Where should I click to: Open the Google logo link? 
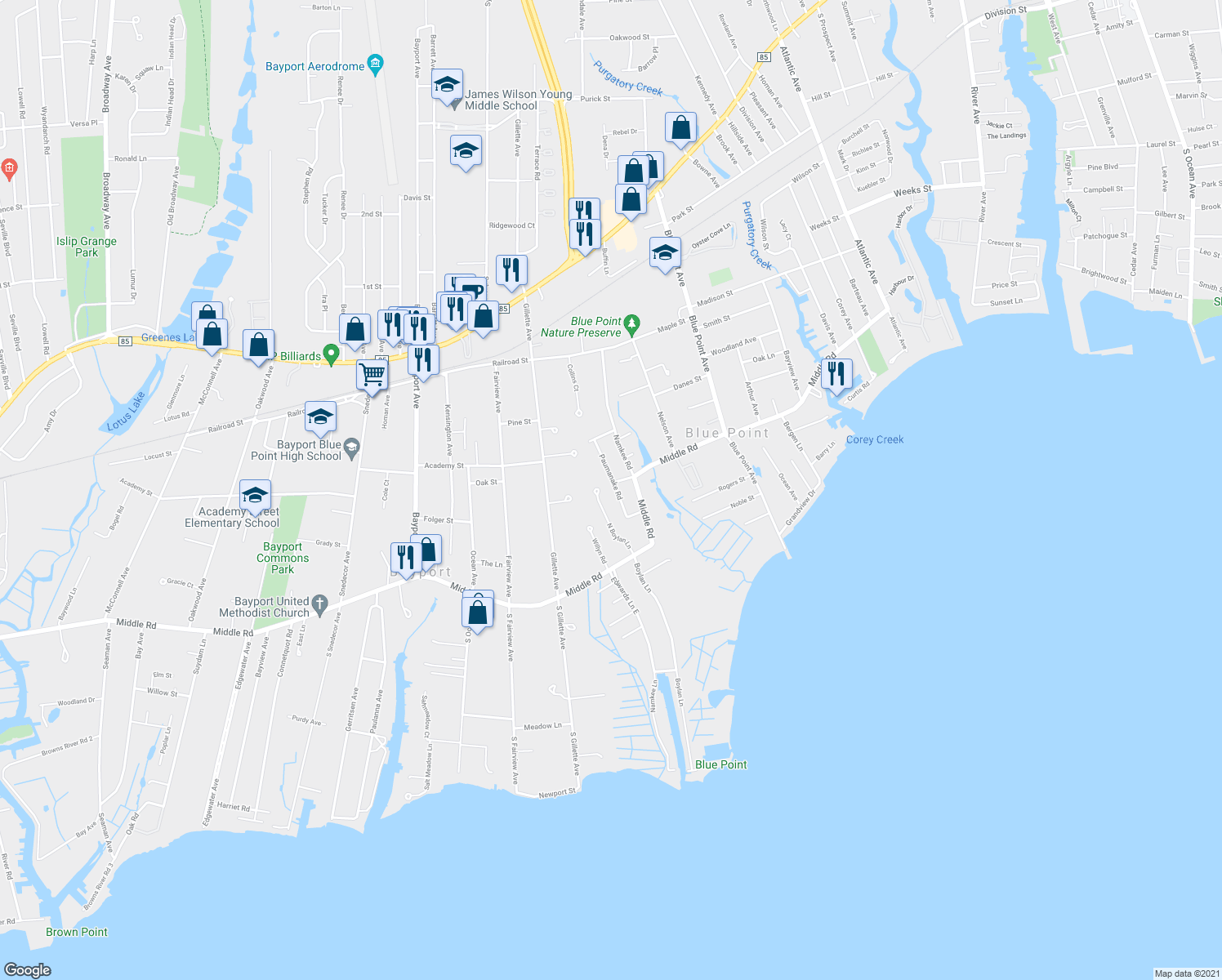[28, 969]
